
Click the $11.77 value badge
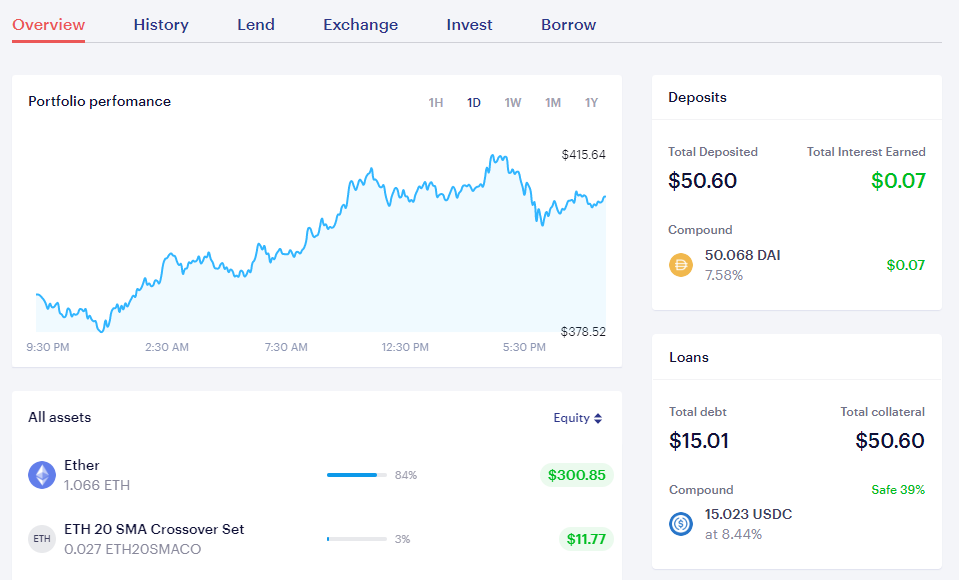[586, 539]
